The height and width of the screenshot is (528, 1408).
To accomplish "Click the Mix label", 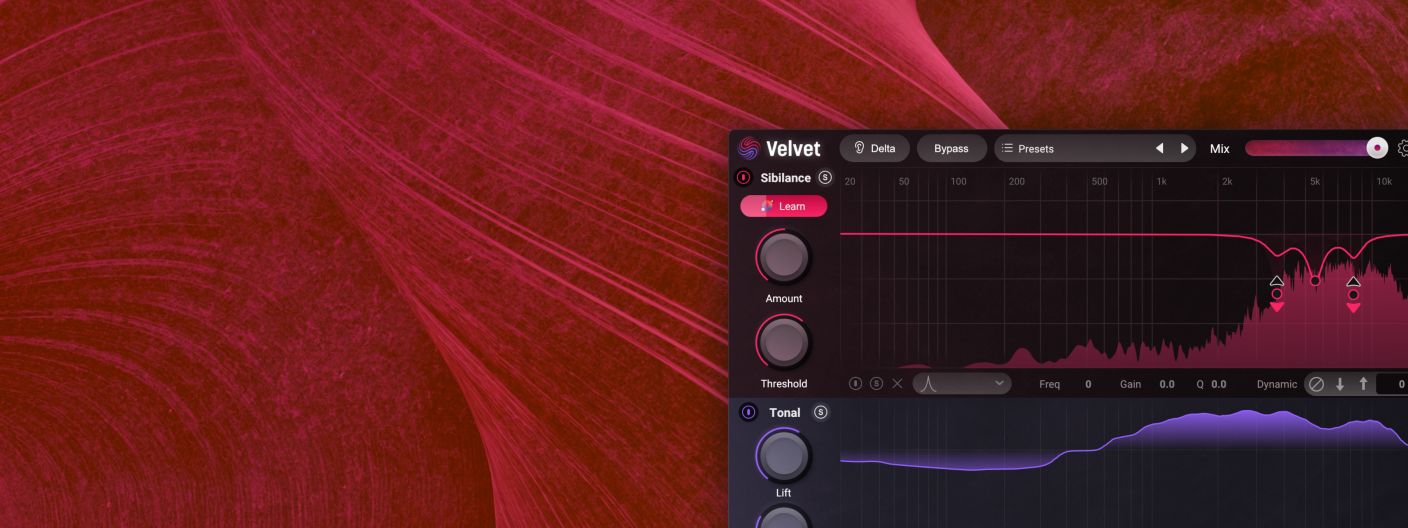I will [x=1220, y=148].
